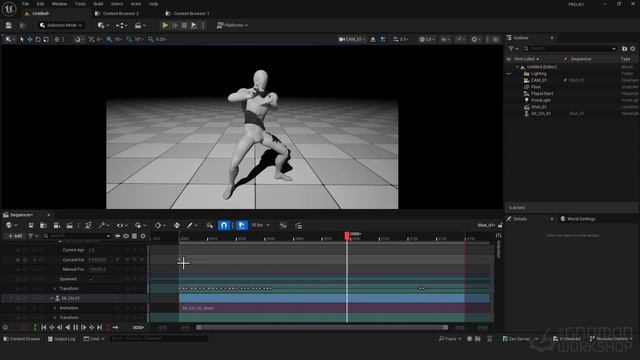Jump to the end of the sequence

(100, 327)
